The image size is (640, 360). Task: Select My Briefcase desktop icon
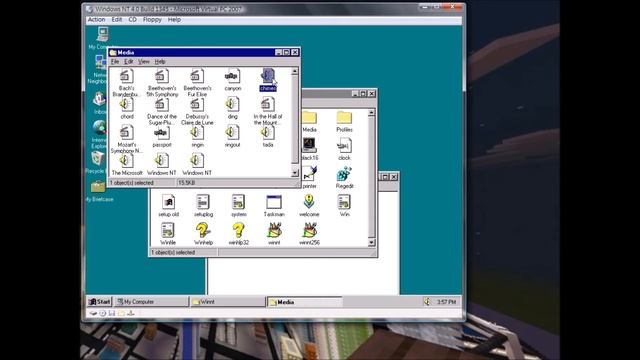point(98,187)
